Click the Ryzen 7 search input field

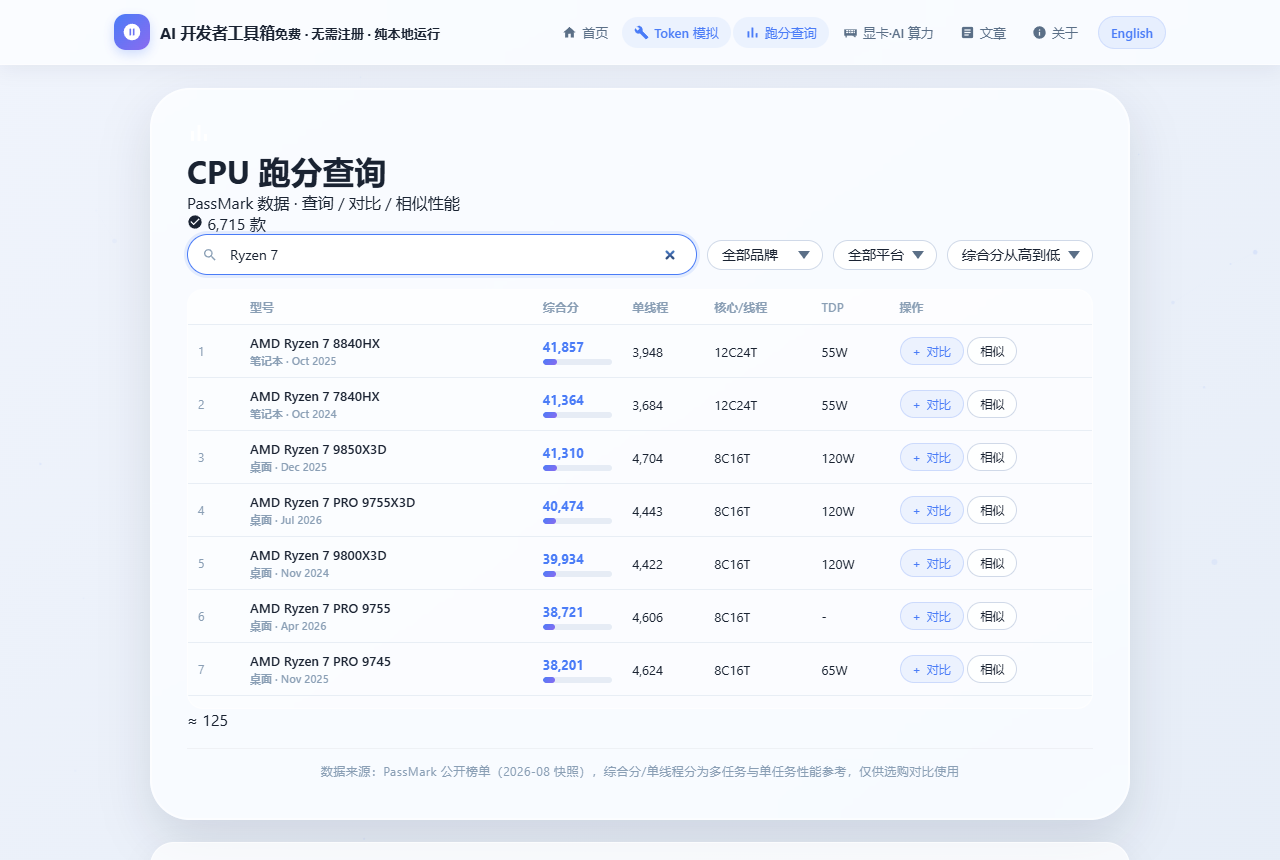click(x=442, y=255)
